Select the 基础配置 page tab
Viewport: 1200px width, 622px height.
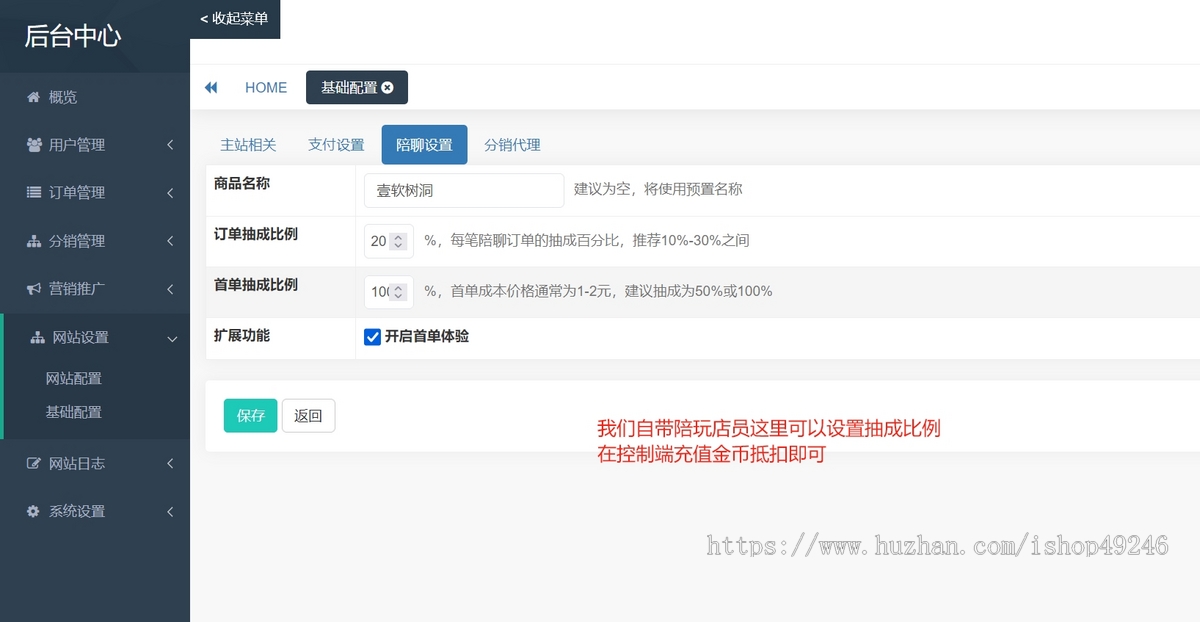357,88
